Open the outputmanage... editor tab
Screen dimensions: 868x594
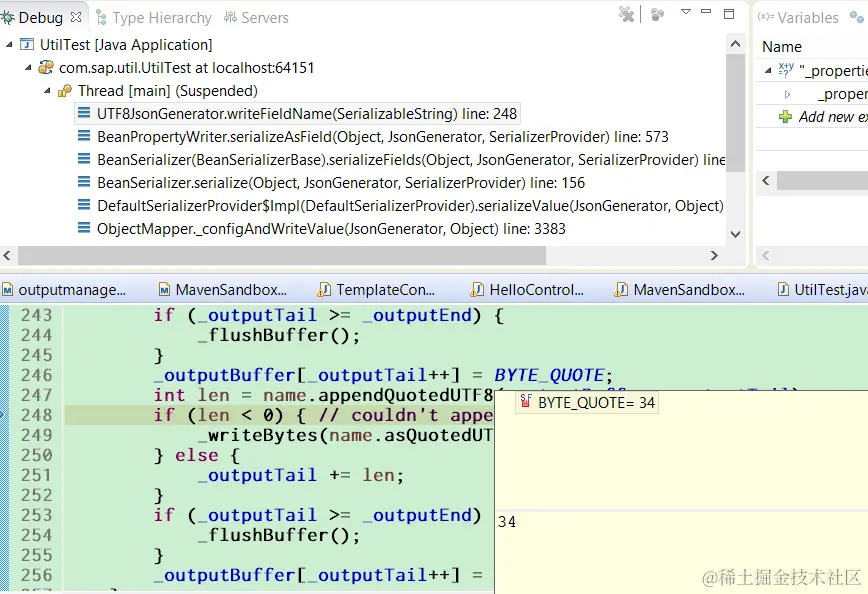click(64, 290)
